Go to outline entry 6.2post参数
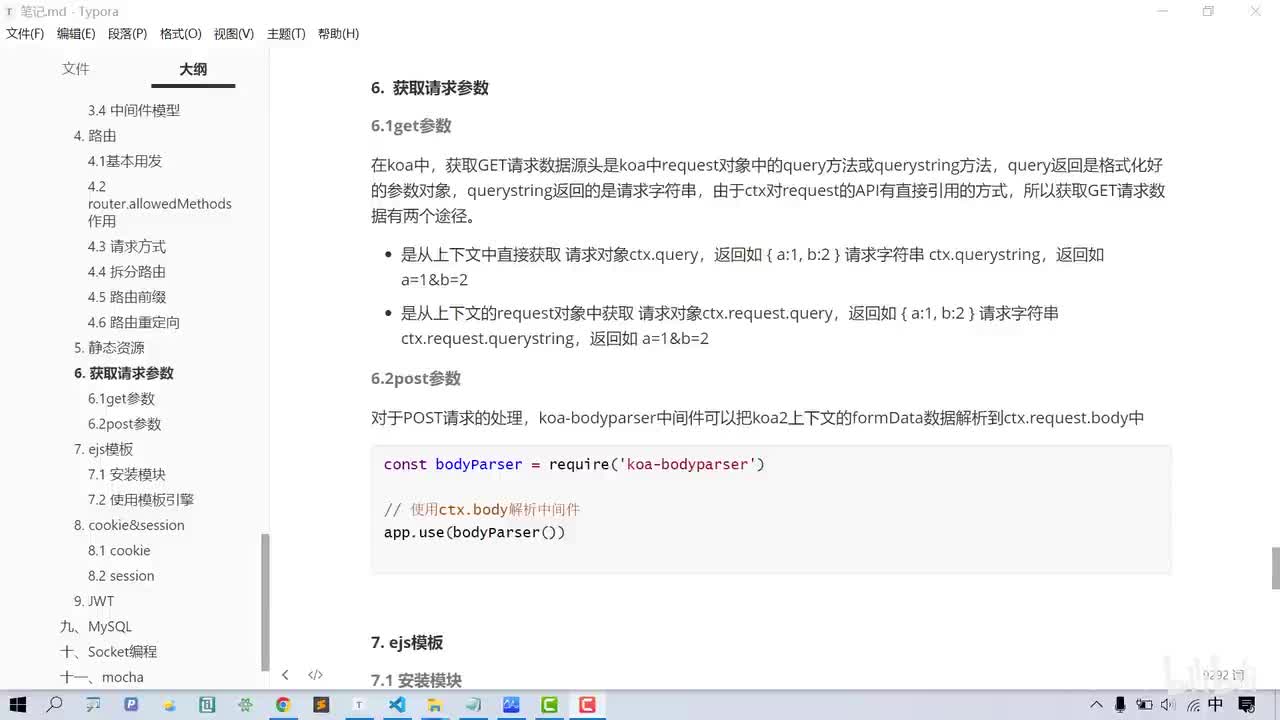The width and height of the screenshot is (1280, 720). 125,424
